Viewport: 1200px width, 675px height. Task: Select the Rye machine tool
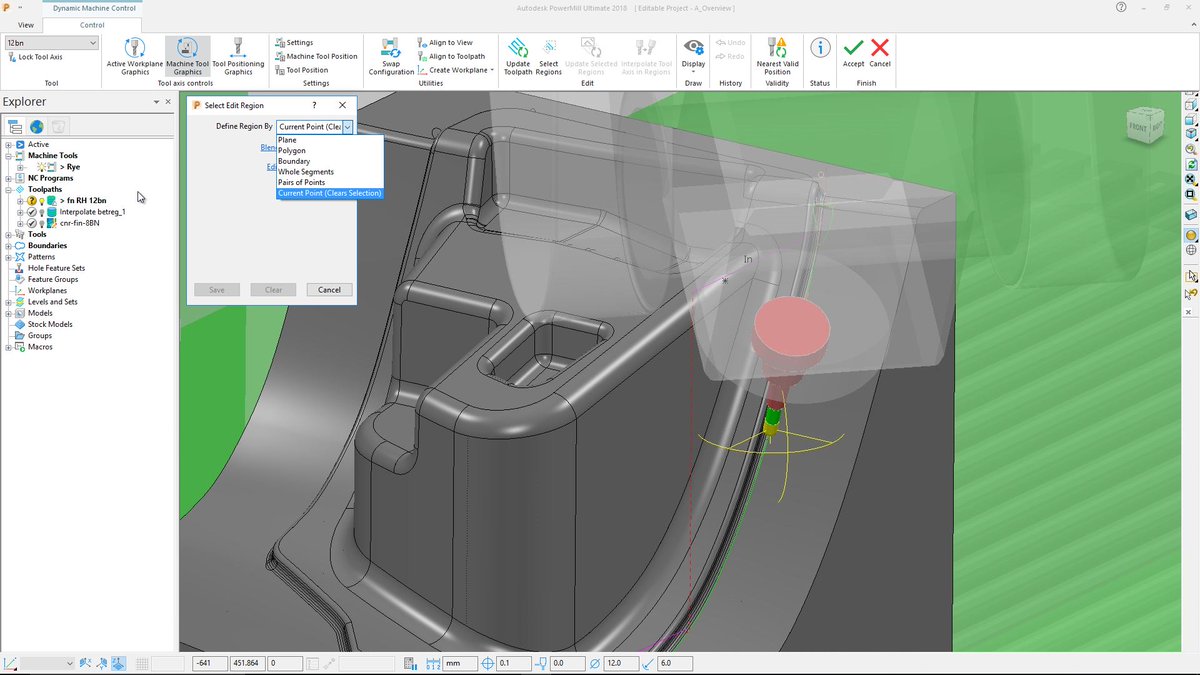[x=70, y=167]
